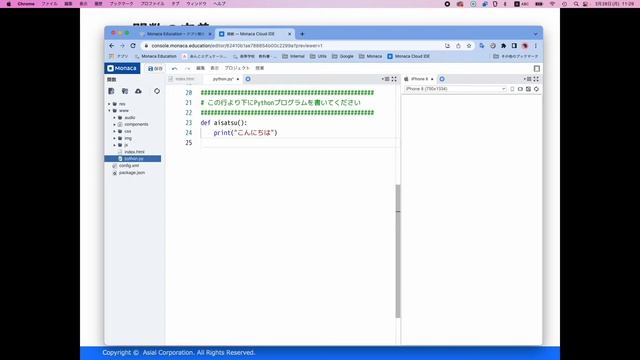Open the Chrome side panel icon
Image resolution: width=640 pixels, height=360 pixels.
pyautogui.click(x=514, y=46)
